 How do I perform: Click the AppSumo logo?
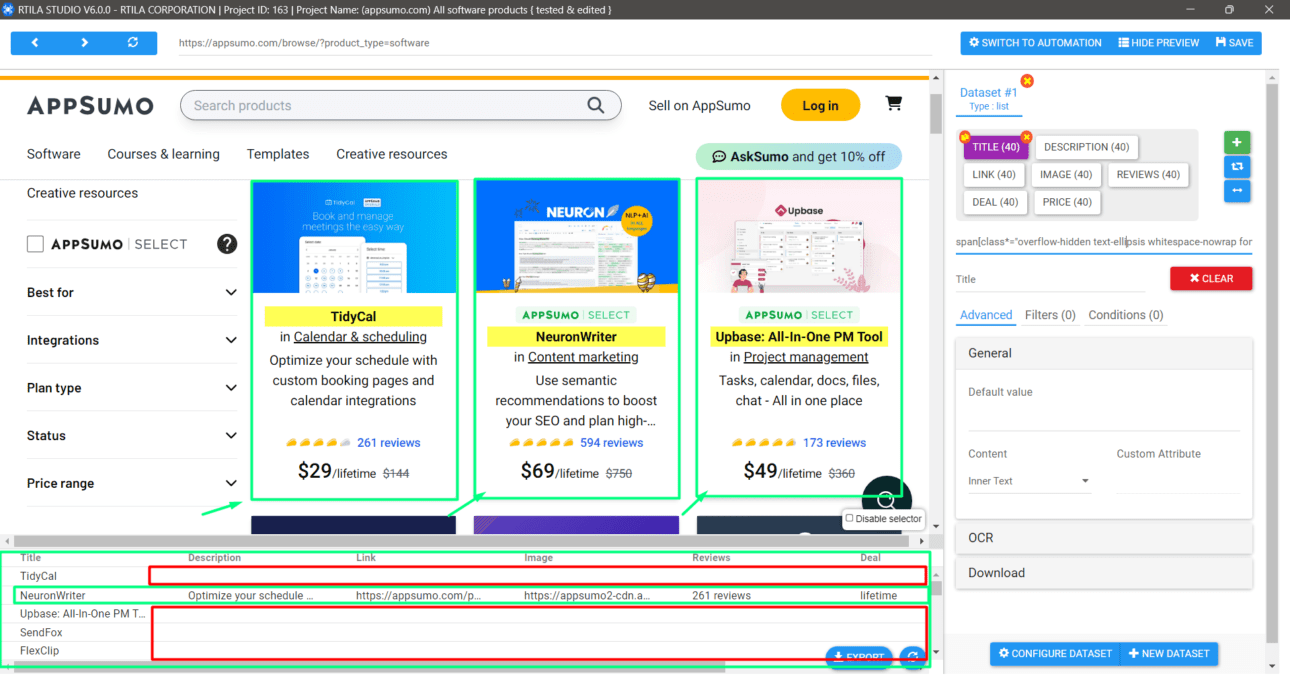(x=90, y=106)
